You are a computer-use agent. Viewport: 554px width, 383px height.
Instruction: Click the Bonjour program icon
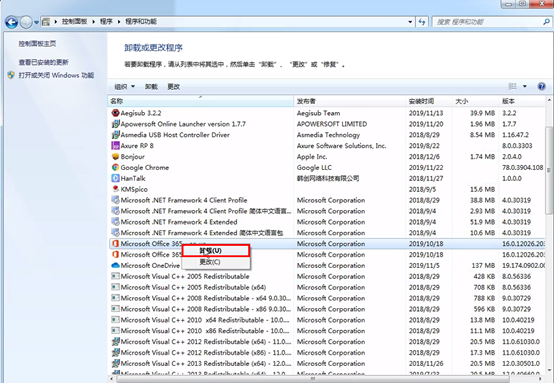pyautogui.click(x=116, y=157)
